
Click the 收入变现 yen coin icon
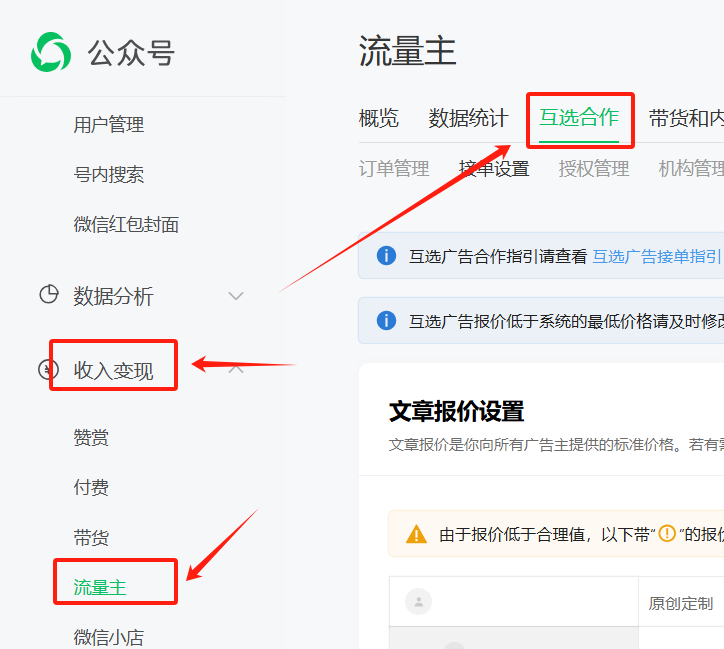click(48, 369)
